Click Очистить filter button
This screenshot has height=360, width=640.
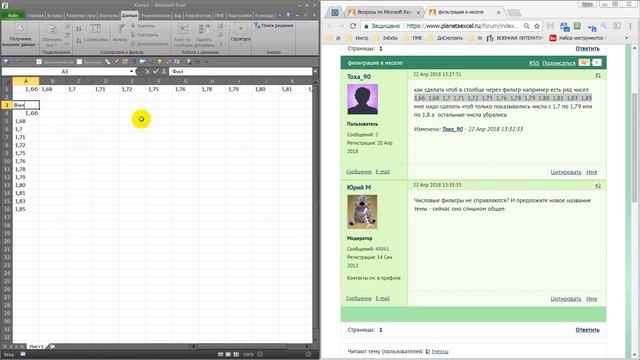[143, 26]
